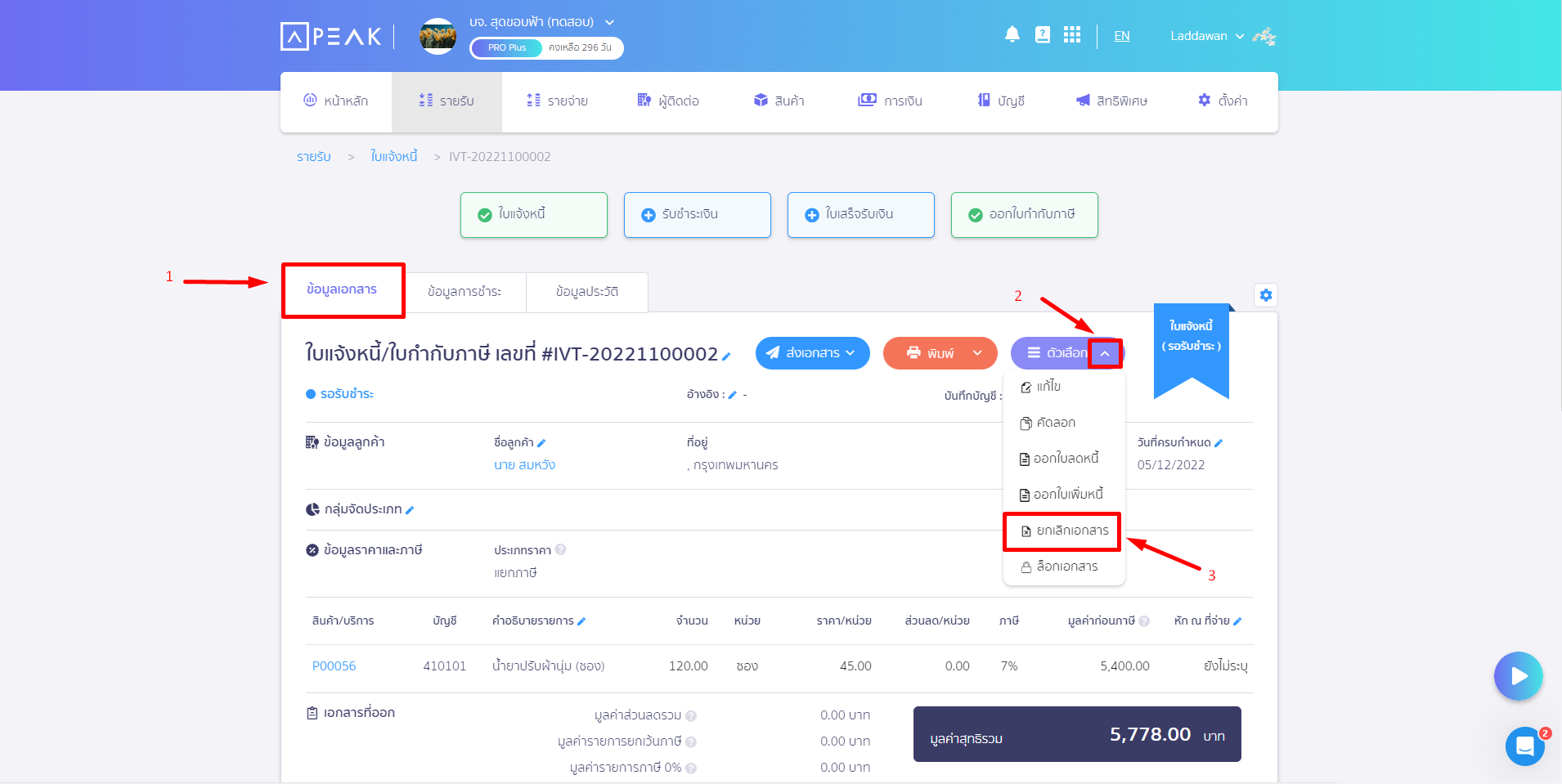Image resolution: width=1562 pixels, height=784 pixels.
Task: Go to หน้าหลัก menu
Action: [x=336, y=101]
